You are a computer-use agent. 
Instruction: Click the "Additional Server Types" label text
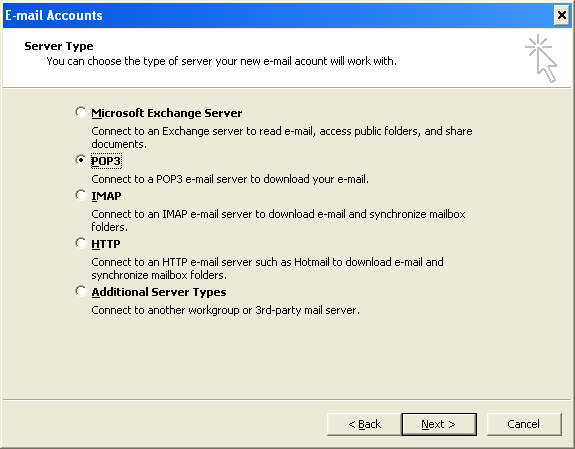159,292
